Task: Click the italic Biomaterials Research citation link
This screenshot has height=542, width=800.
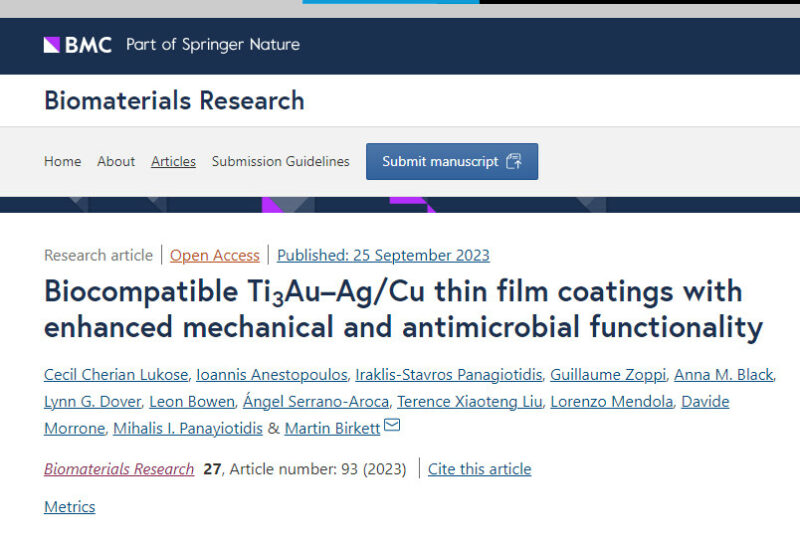Action: [x=119, y=469]
